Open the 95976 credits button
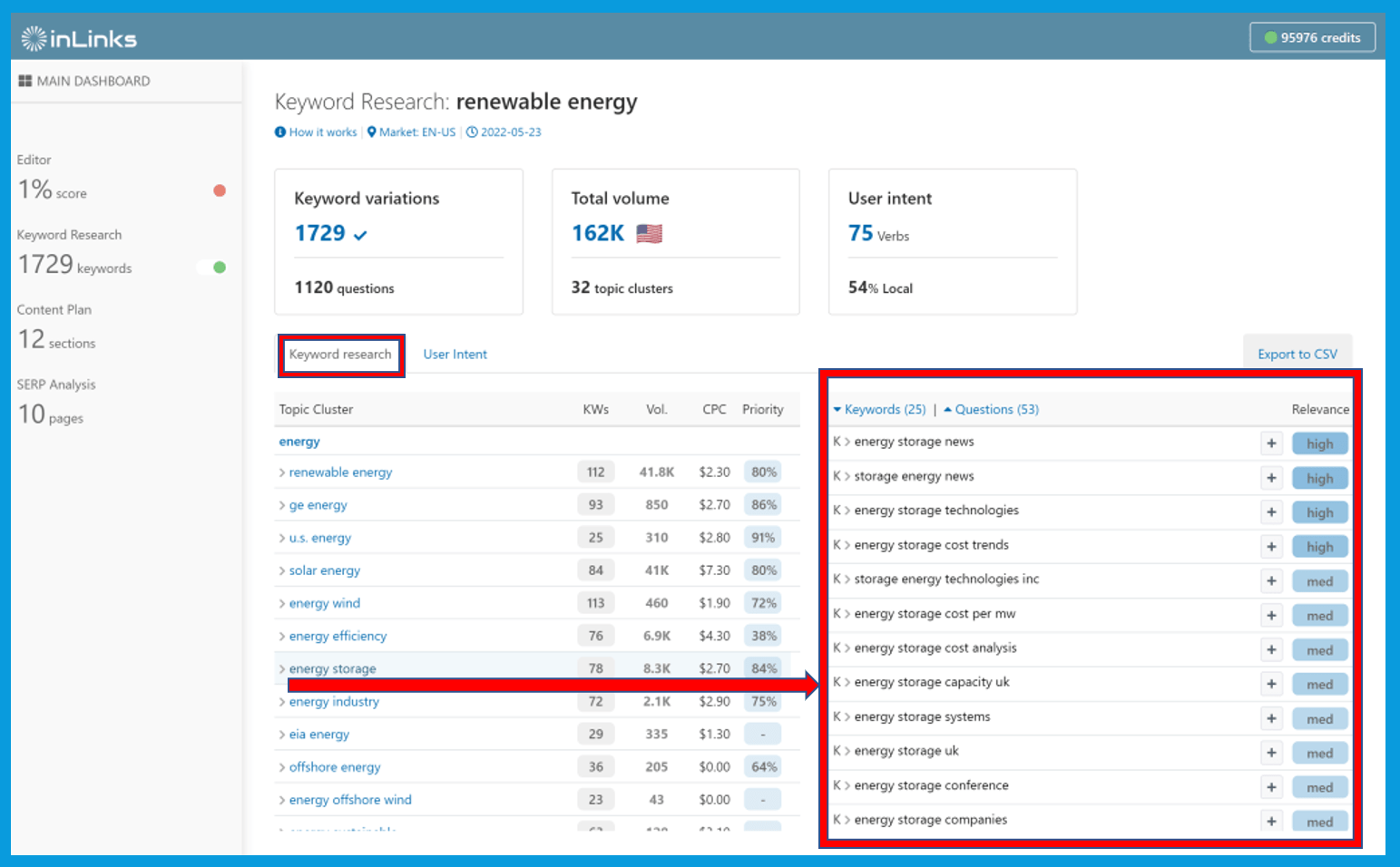Viewport: 1400px width, 867px height. [x=1312, y=37]
